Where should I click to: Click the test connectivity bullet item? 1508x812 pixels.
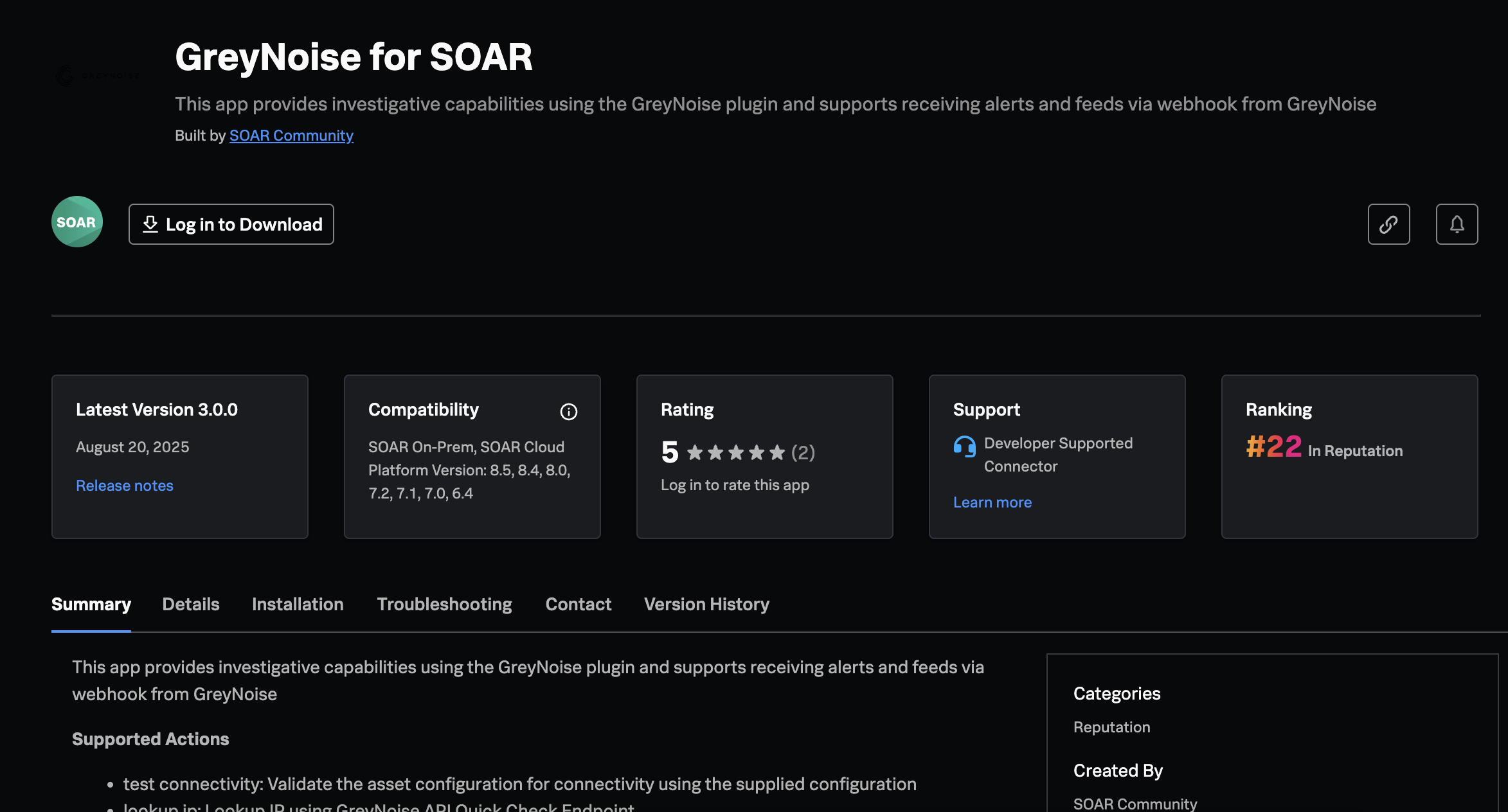pyautogui.click(x=519, y=784)
